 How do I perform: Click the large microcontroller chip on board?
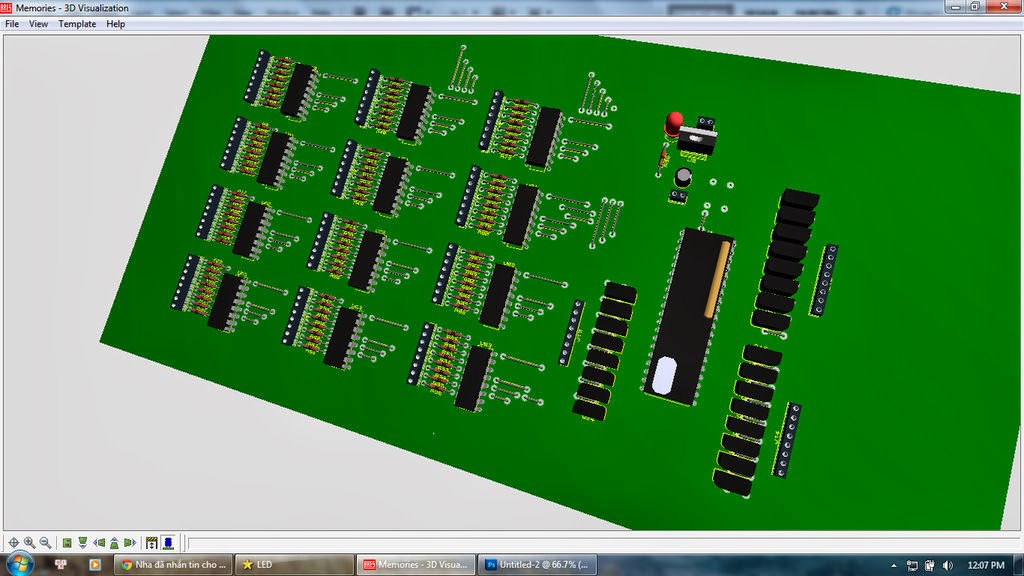click(690, 316)
